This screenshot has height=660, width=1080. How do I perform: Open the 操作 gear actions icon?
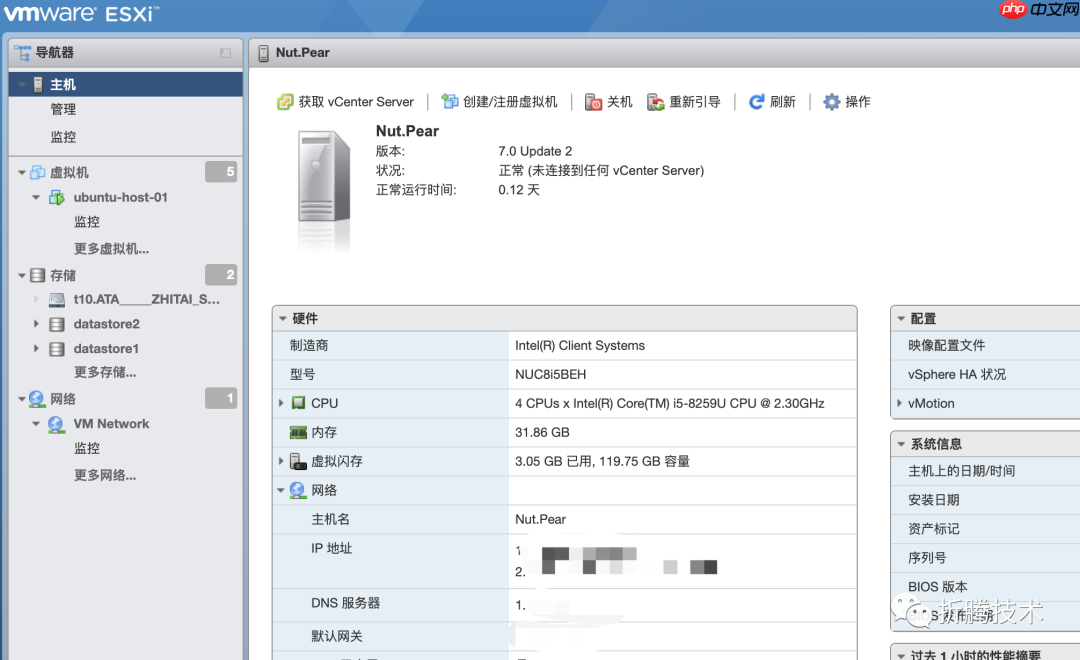click(x=831, y=101)
